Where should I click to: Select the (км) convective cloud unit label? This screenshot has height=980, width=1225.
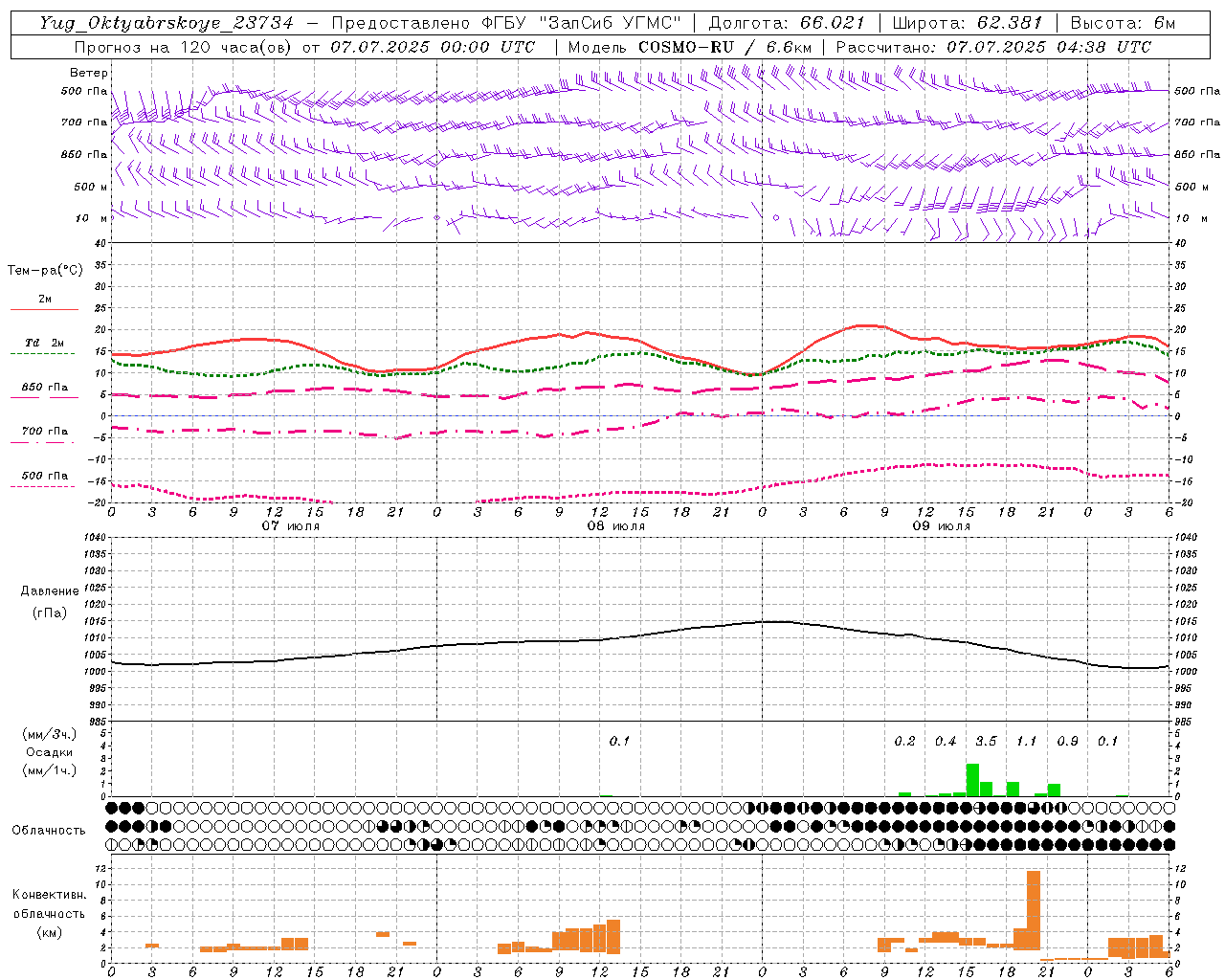49,932
